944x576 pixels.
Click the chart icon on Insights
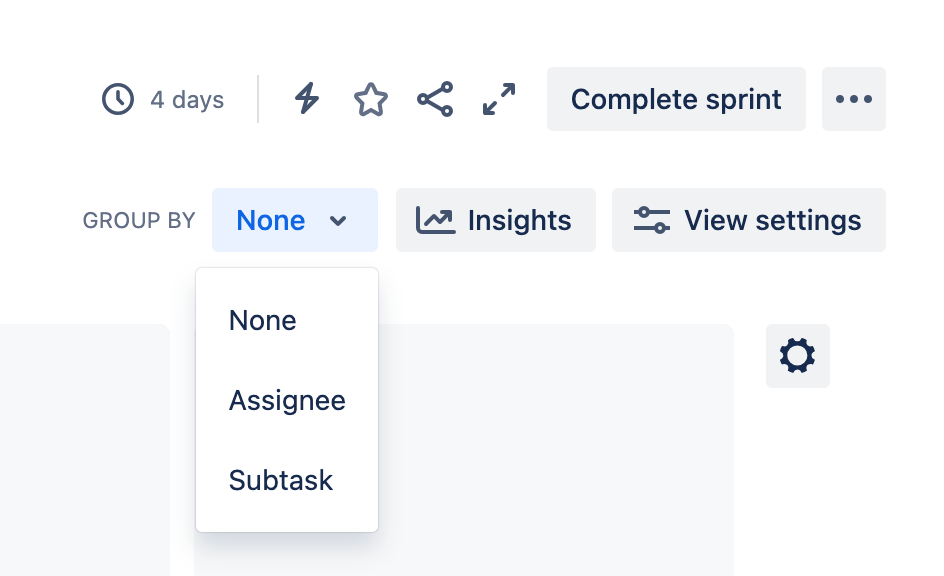pos(435,220)
